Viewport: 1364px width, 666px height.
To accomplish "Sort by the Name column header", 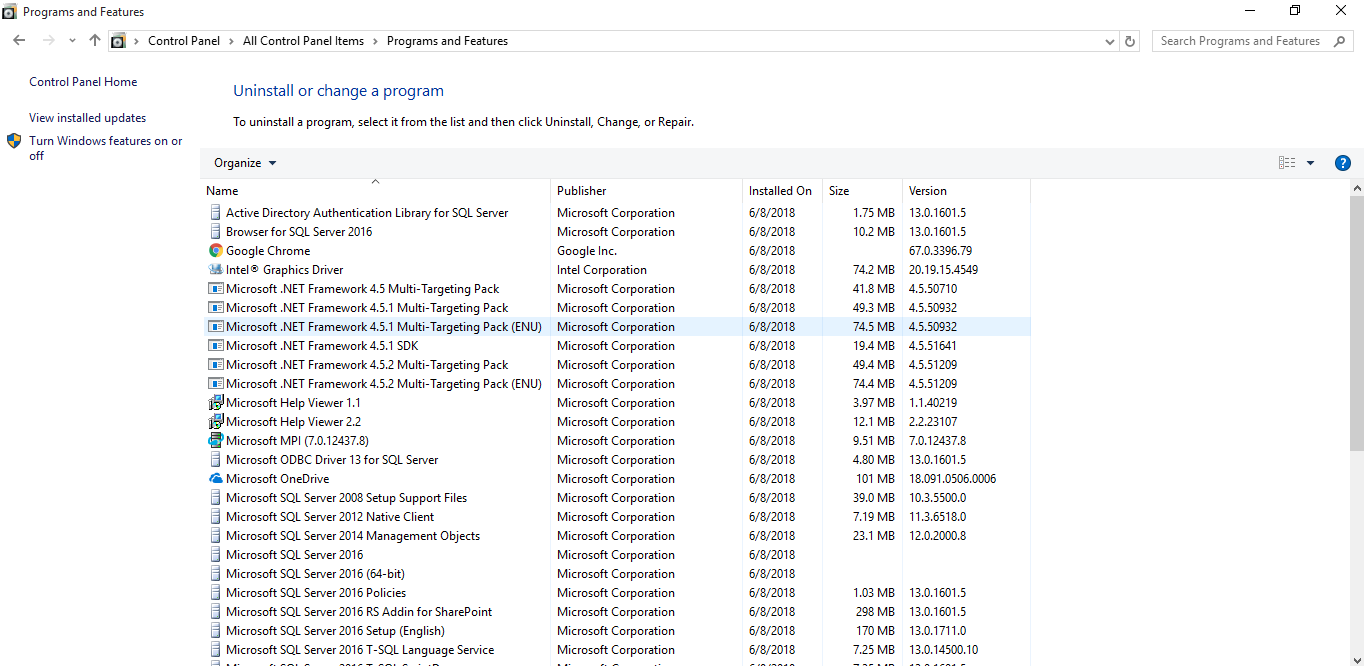I will pos(376,191).
